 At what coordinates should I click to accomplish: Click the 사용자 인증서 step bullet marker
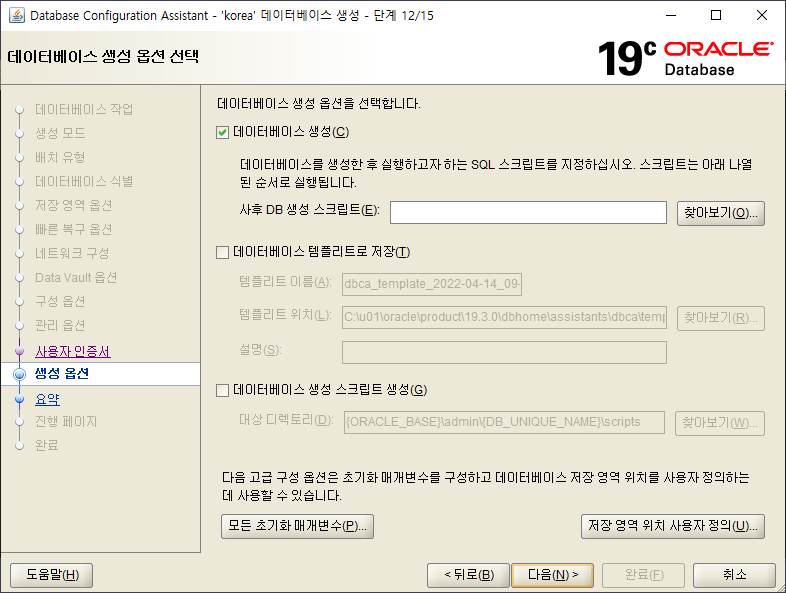(20, 351)
